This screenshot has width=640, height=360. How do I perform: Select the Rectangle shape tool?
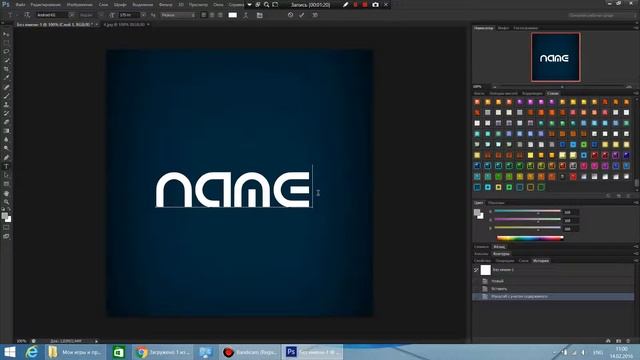tap(6, 184)
